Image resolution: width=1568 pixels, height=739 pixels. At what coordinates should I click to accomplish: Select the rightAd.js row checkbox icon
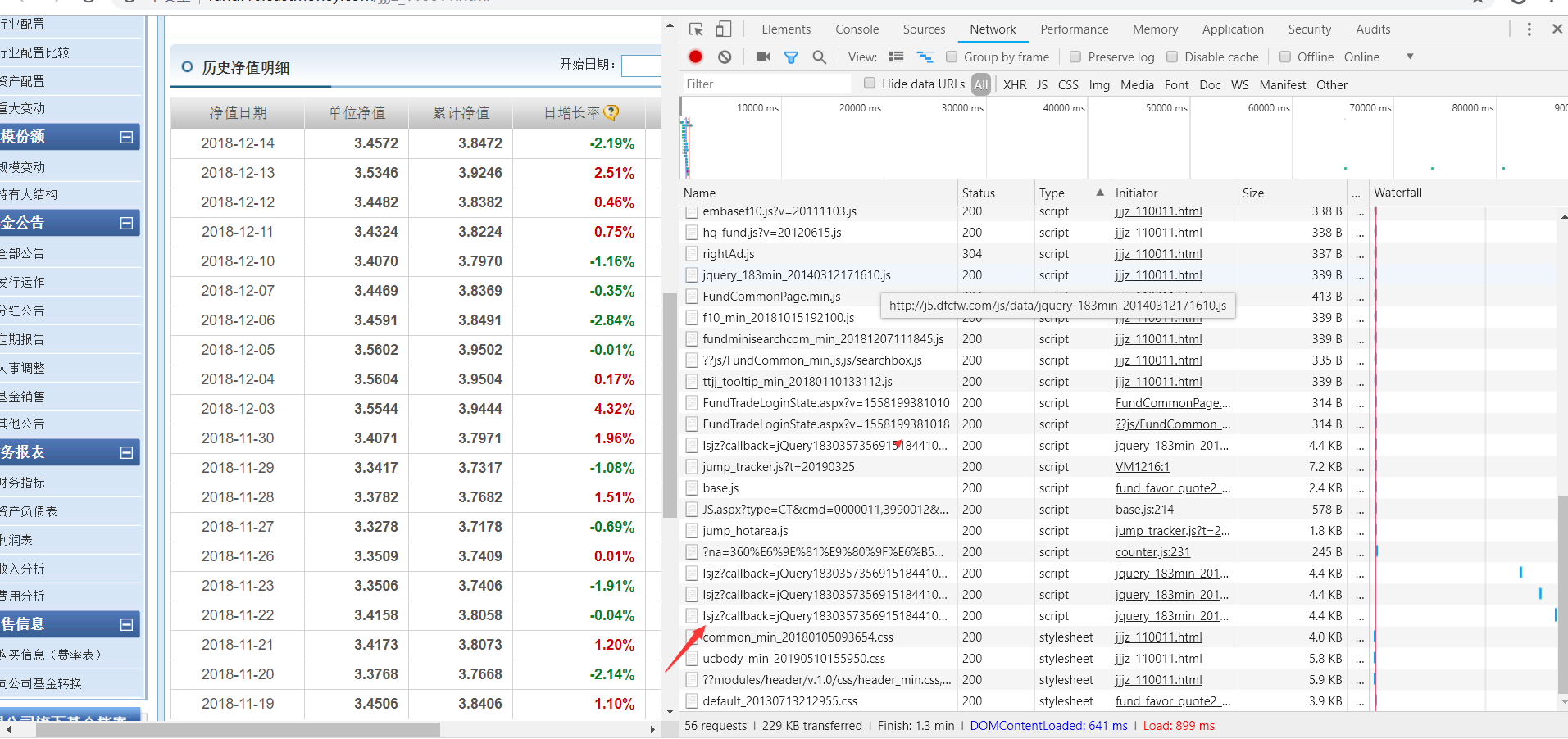click(692, 254)
